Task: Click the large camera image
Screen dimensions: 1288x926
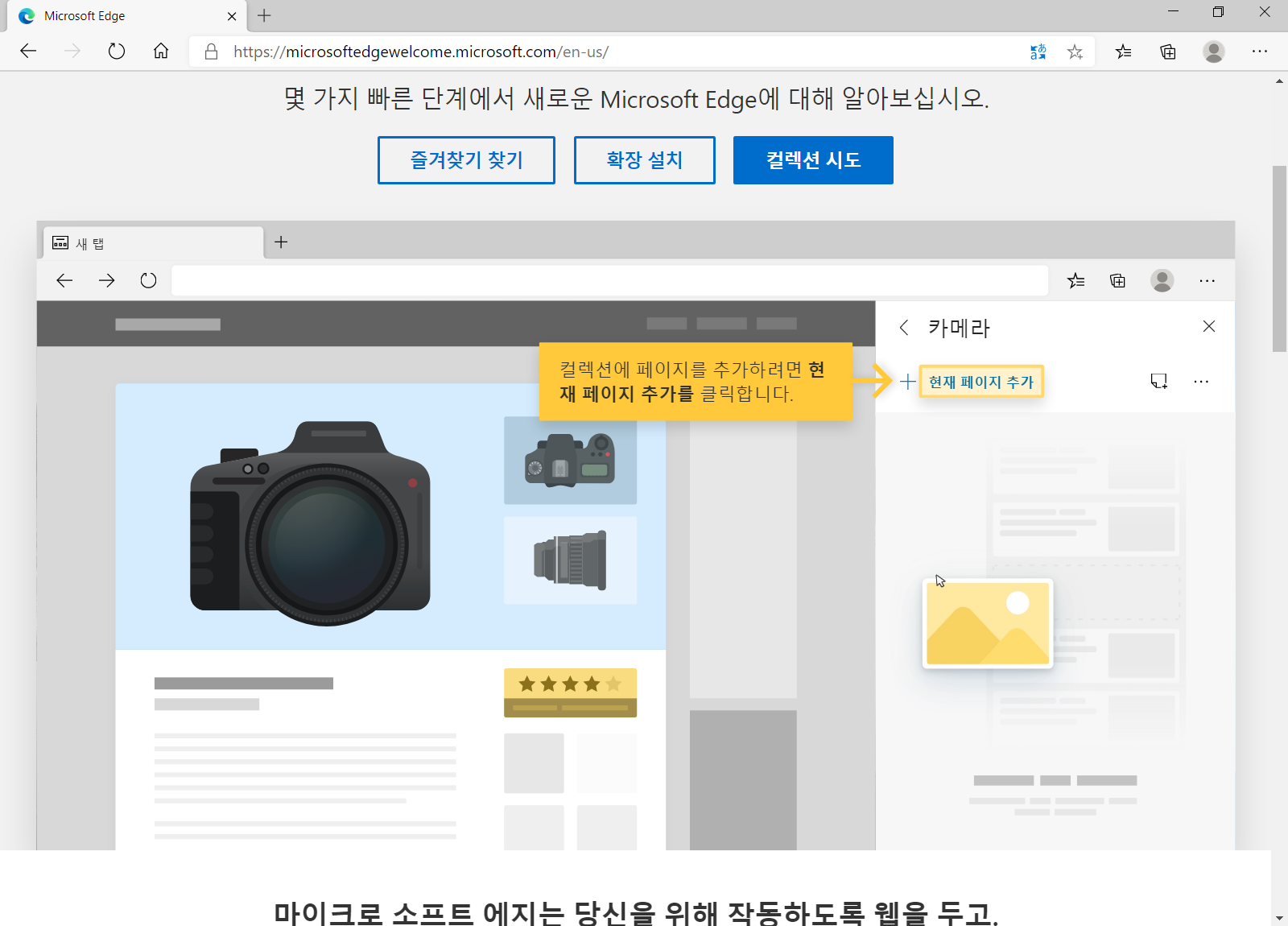Action: tap(310, 523)
